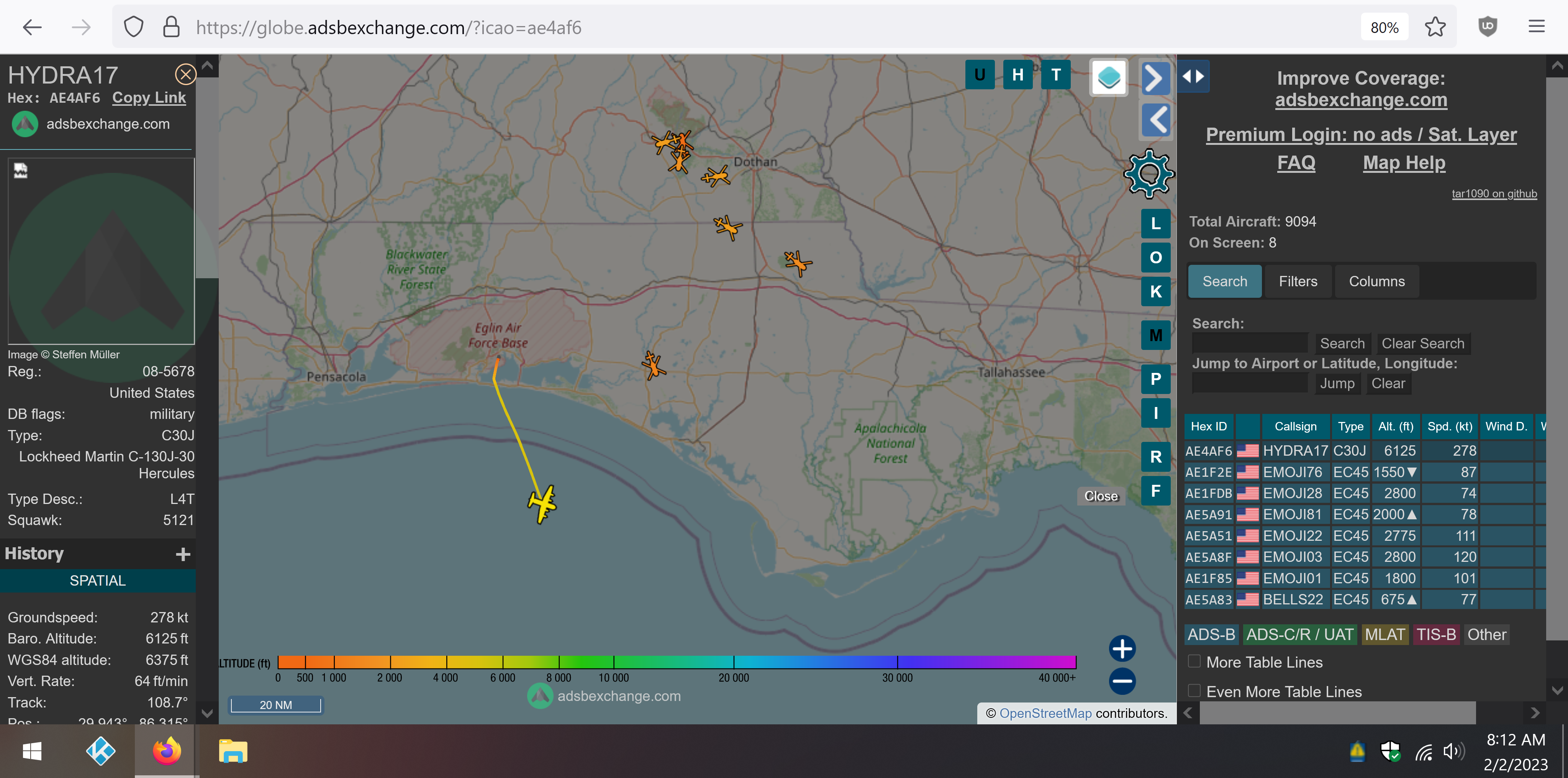
Task: Open Windows Start menu
Action: (x=32, y=751)
